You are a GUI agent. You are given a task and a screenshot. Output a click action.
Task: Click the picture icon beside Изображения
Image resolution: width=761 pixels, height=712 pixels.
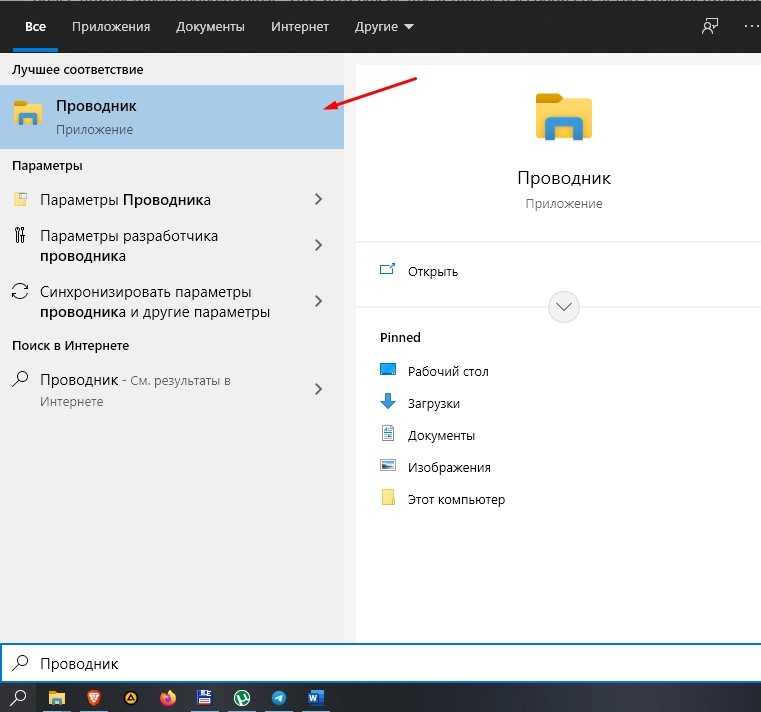click(388, 465)
